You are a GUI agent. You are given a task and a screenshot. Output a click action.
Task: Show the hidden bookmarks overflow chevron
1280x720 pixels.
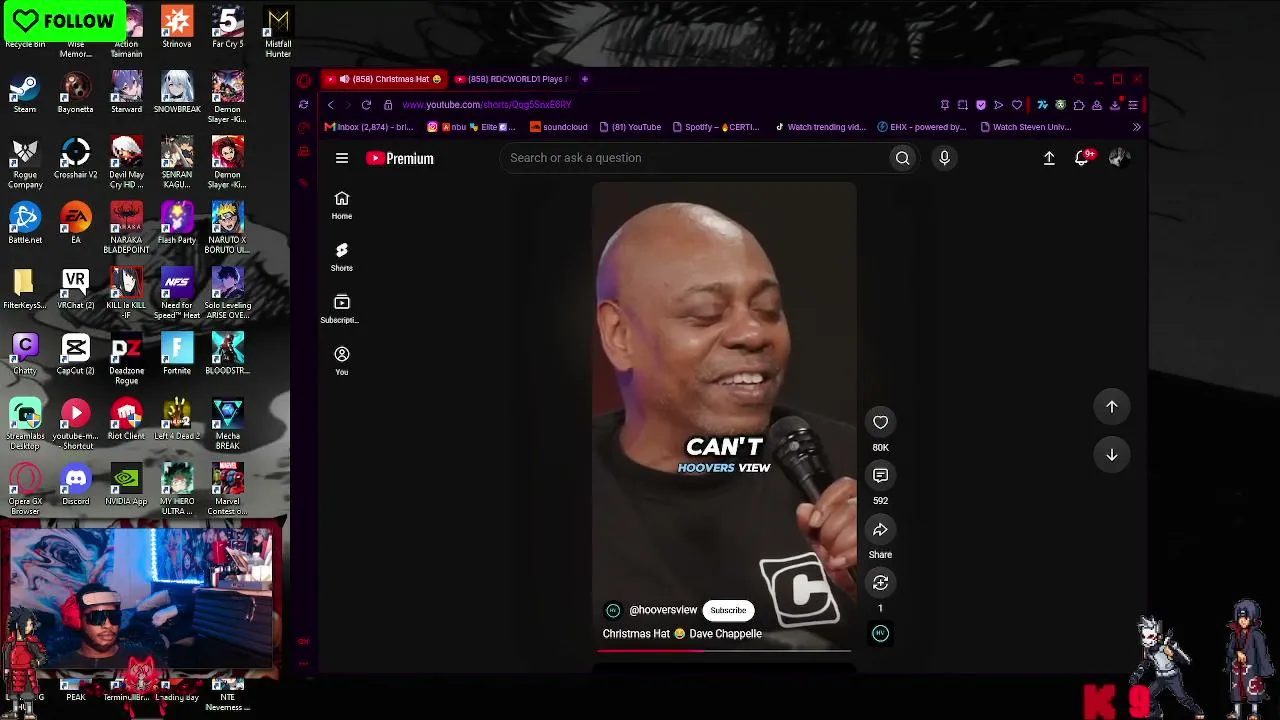[x=1136, y=127]
